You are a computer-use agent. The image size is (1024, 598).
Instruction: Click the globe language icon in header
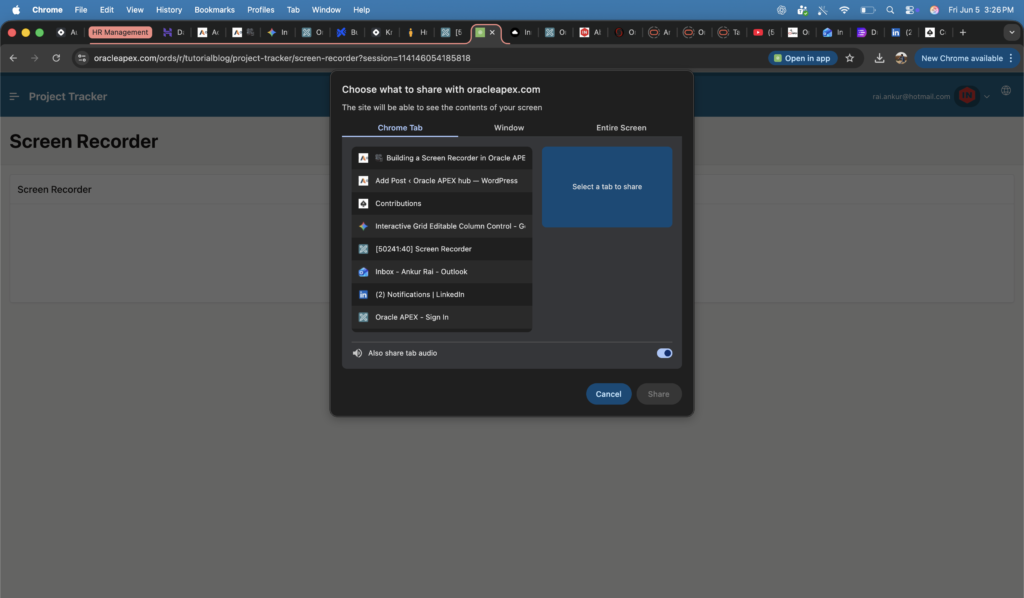tap(1006, 91)
